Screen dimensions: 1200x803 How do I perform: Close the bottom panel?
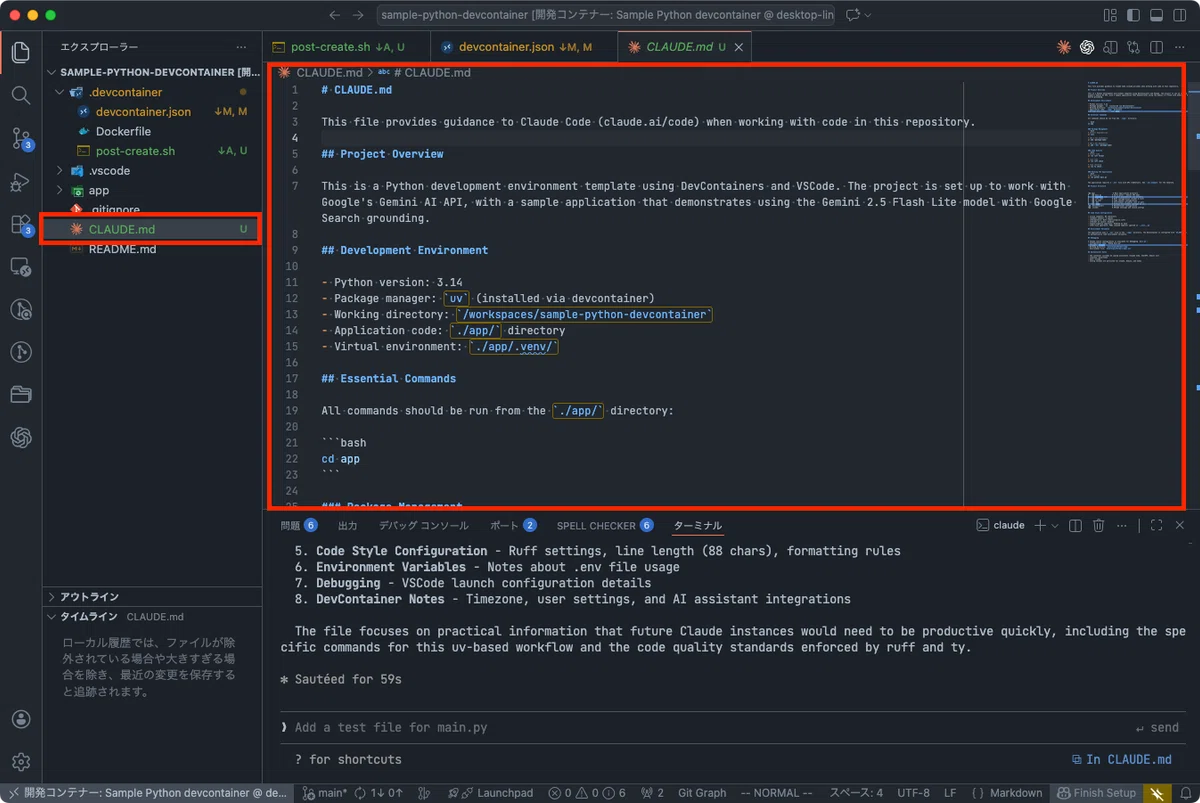(x=1180, y=525)
